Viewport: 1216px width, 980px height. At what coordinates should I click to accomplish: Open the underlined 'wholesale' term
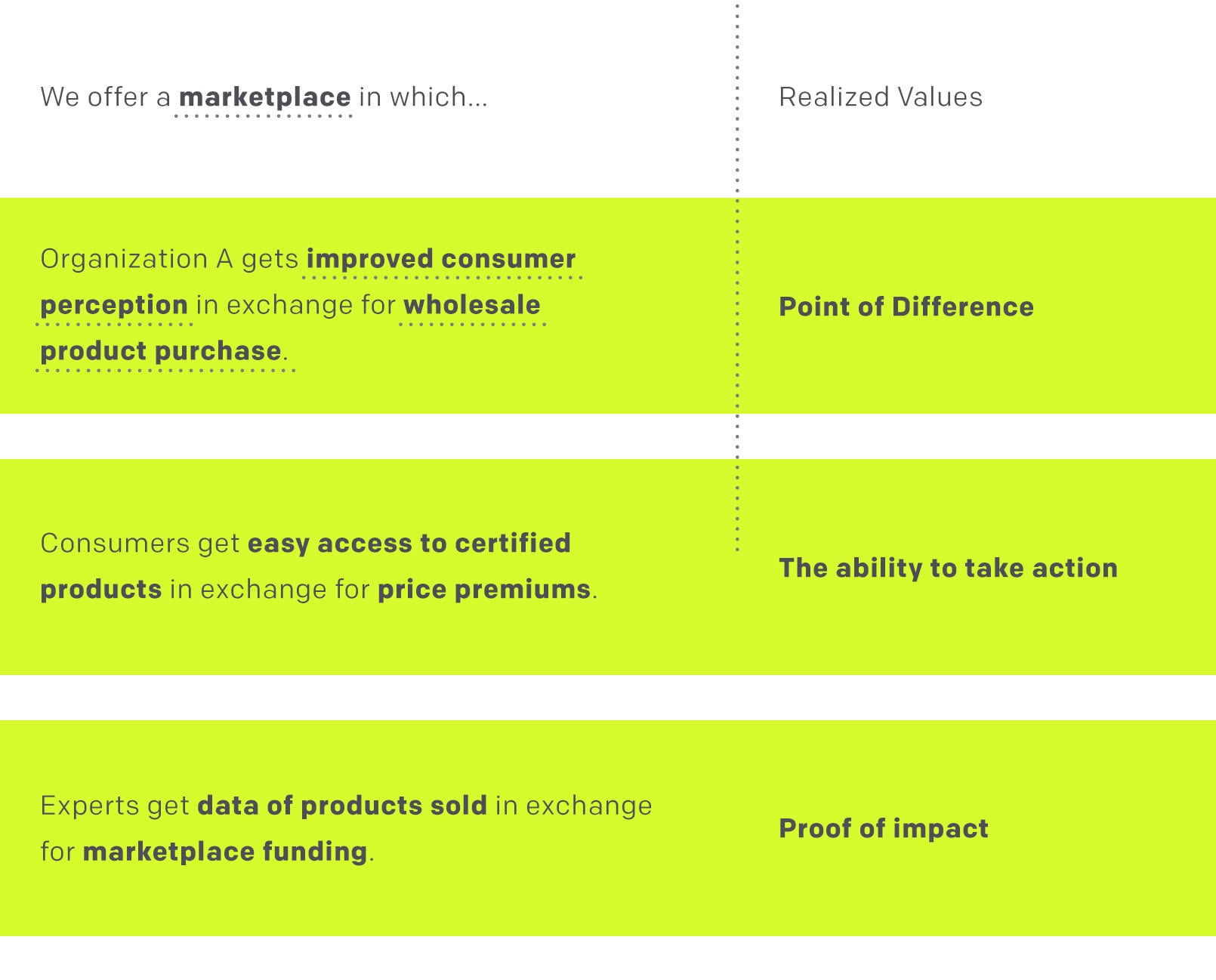point(472,305)
